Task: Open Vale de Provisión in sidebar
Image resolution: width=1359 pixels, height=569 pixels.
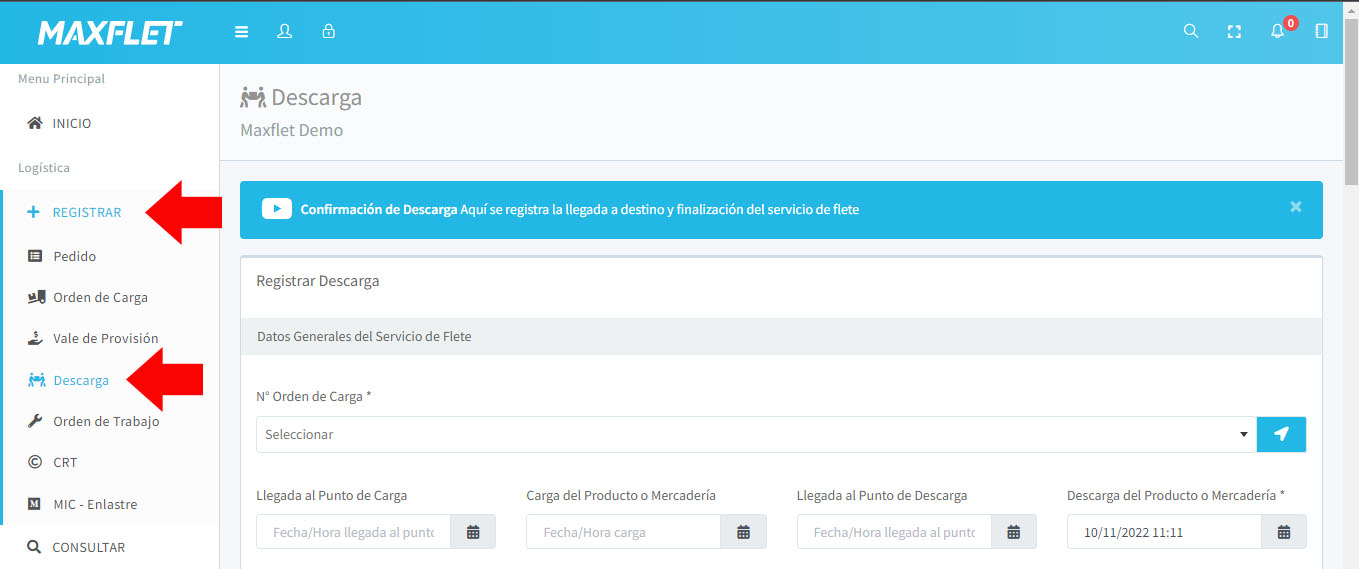Action: [x=105, y=338]
